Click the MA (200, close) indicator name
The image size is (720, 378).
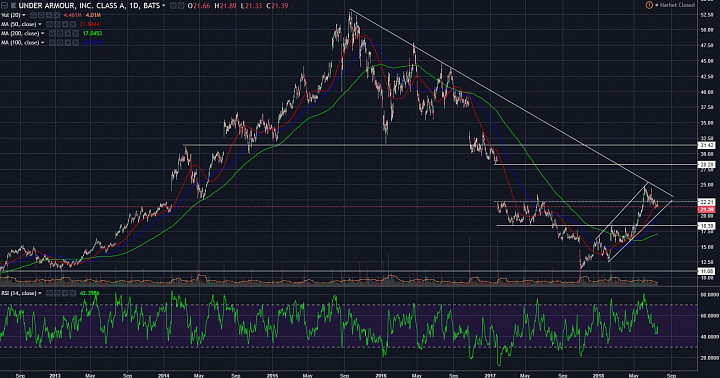20,34
